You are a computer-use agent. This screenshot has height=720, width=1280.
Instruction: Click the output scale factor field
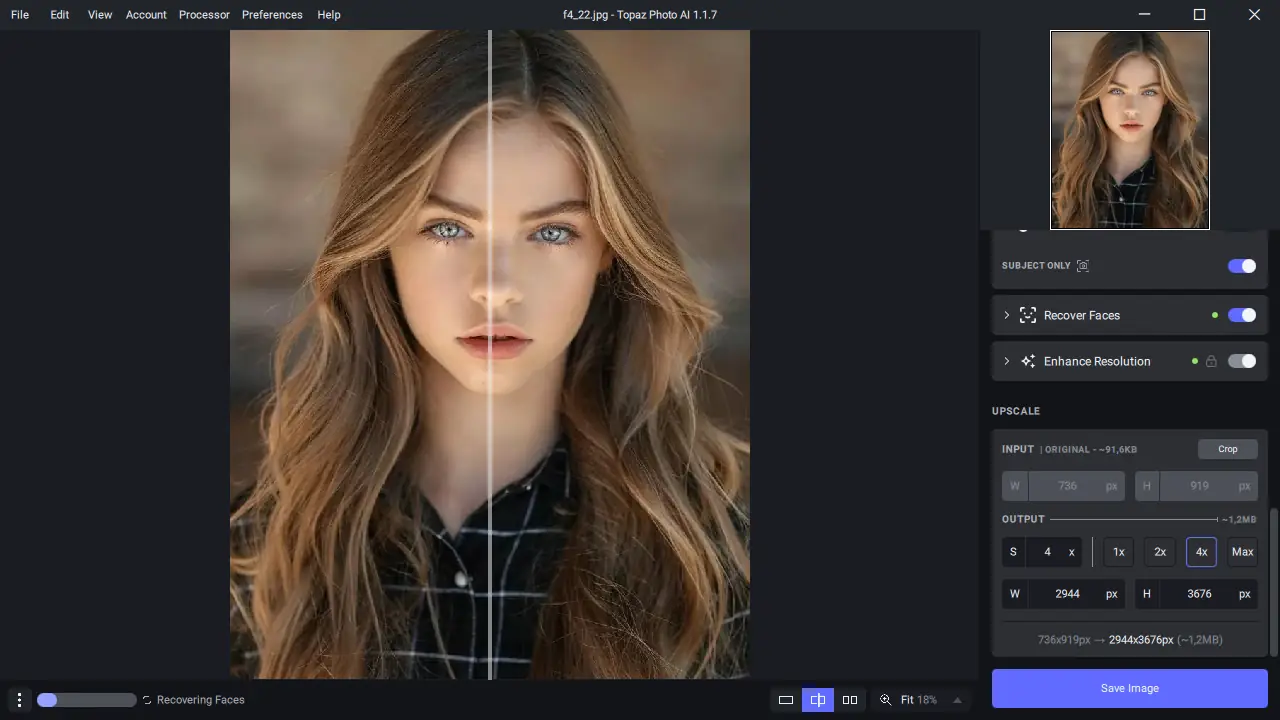(x=1042, y=552)
